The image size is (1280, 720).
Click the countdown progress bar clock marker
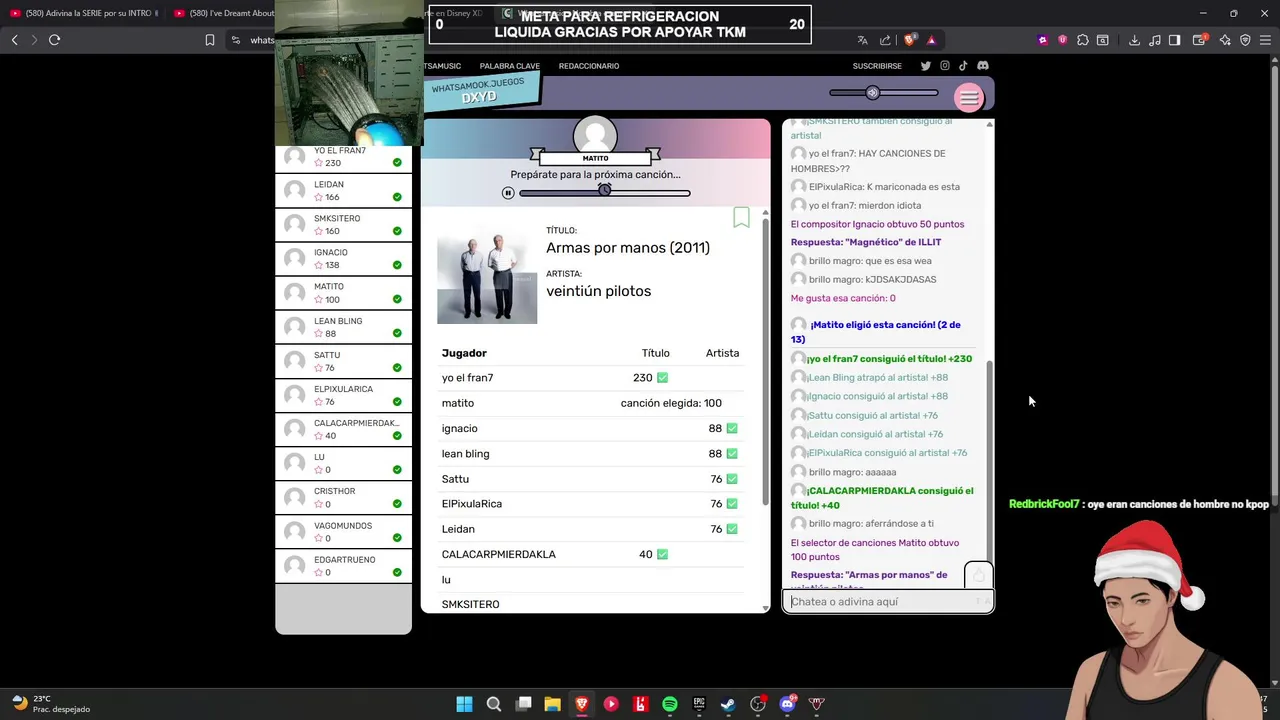tap(604, 189)
